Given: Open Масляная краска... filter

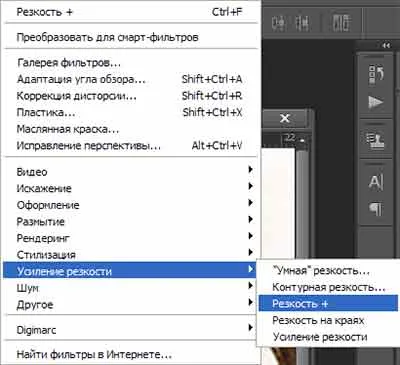Looking at the screenshot, I should tap(130, 129).
